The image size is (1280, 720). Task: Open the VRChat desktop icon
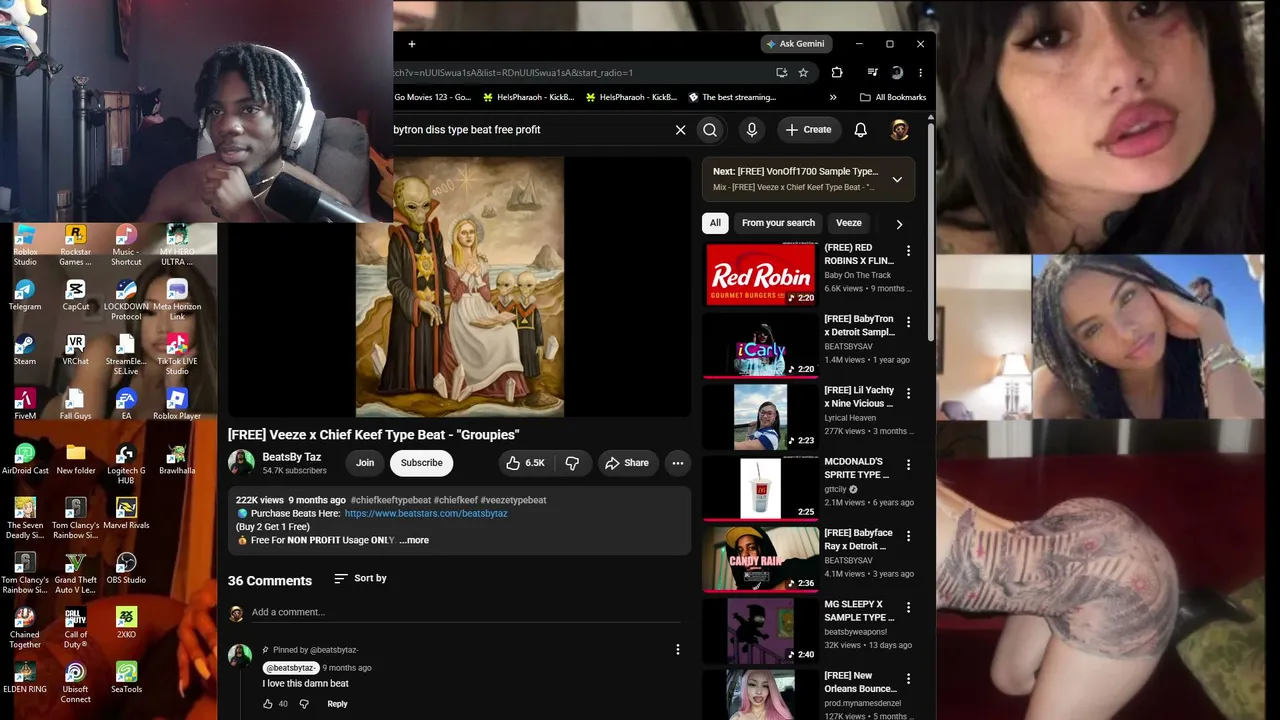[75, 350]
